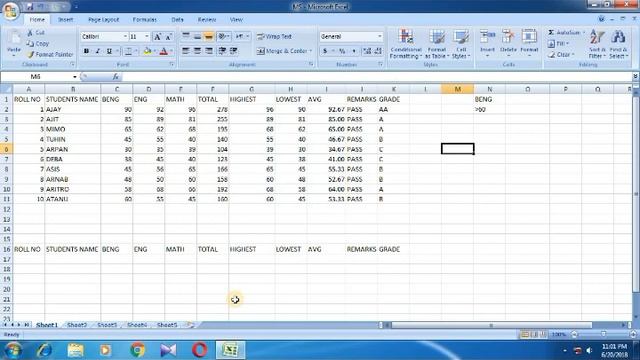Click the horizontal scrollbar
The width and height of the screenshot is (640, 360).
(491, 325)
